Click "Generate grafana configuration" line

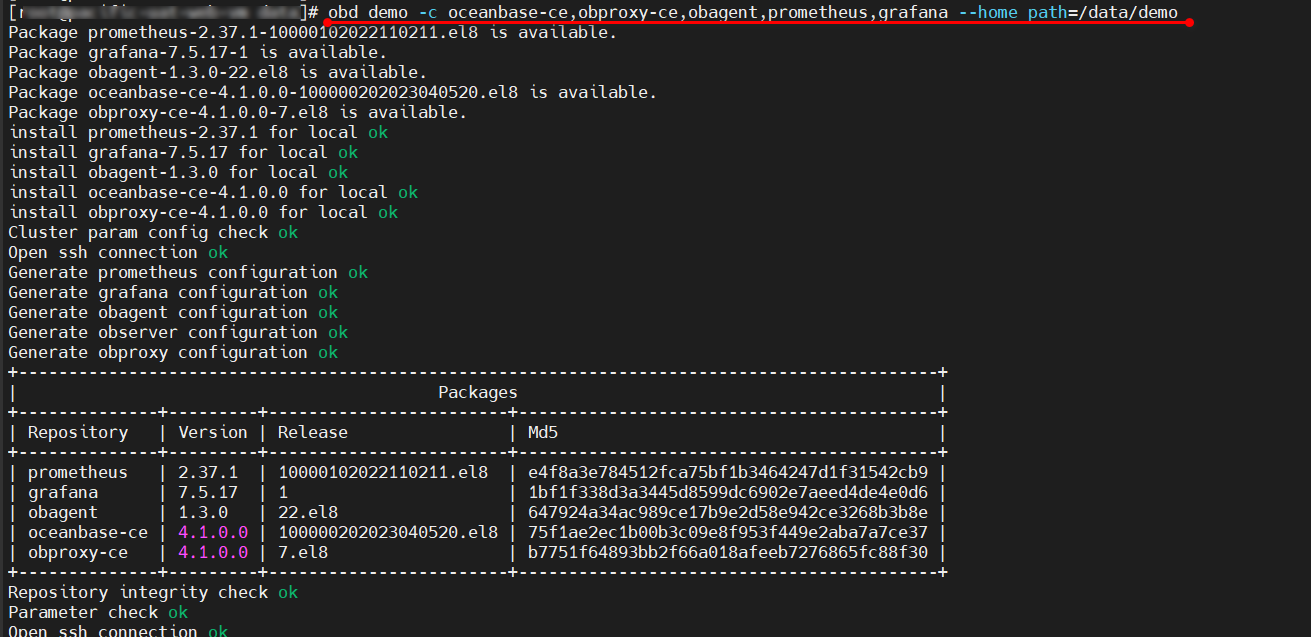[172, 292]
